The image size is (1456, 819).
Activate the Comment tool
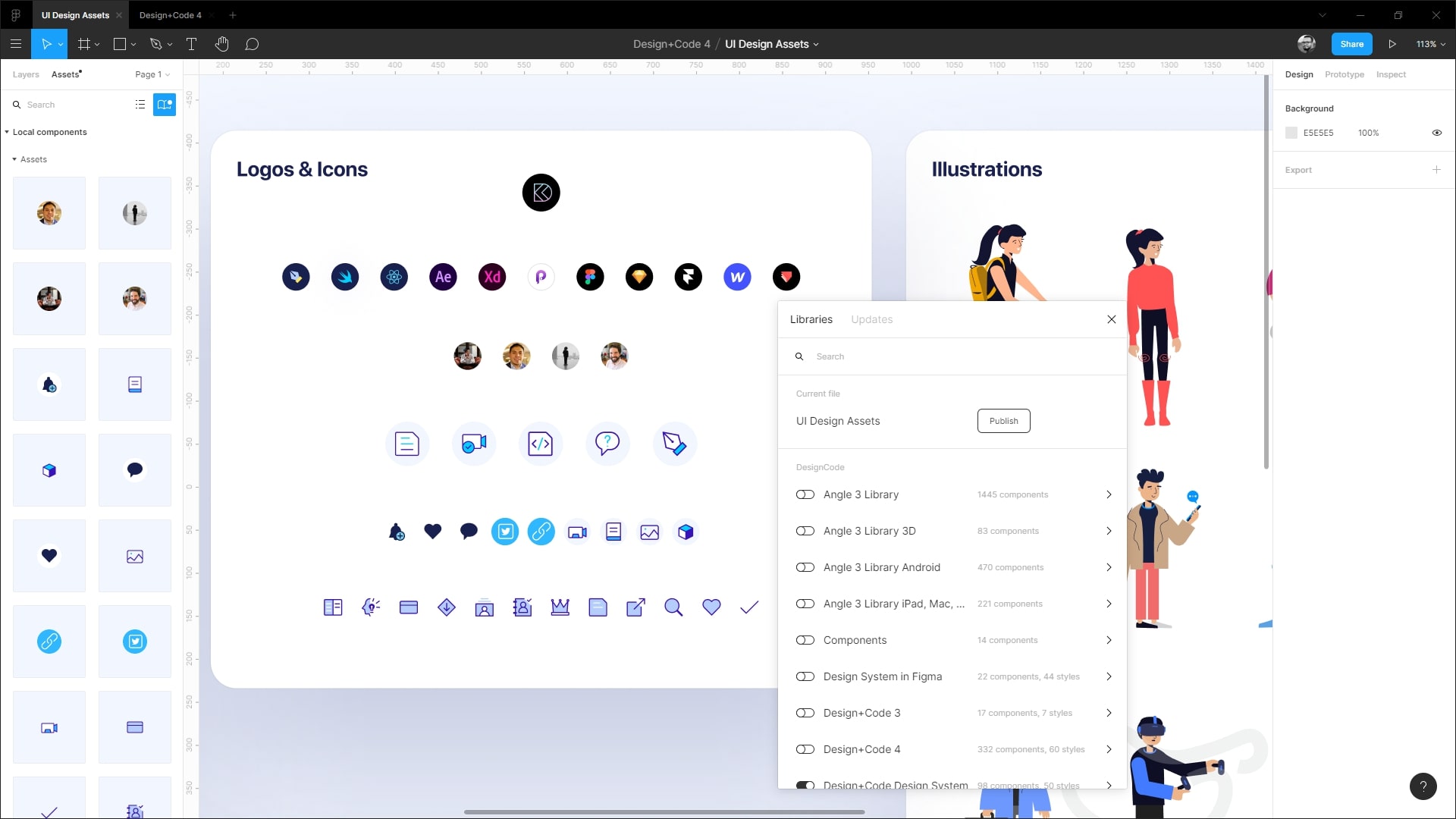pos(252,44)
